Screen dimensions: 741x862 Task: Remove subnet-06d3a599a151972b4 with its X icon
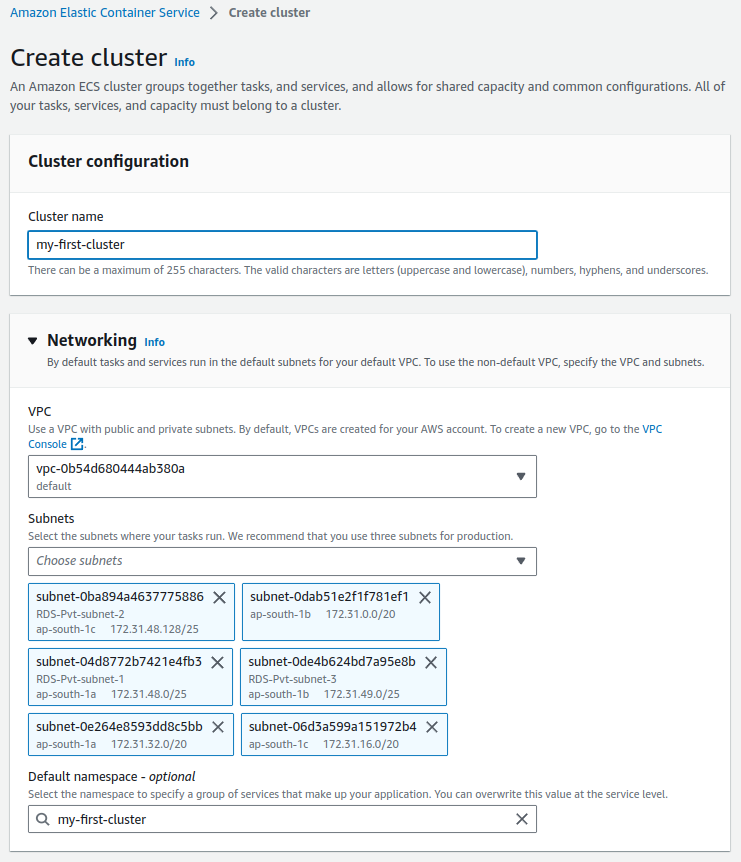pyautogui.click(x=432, y=727)
